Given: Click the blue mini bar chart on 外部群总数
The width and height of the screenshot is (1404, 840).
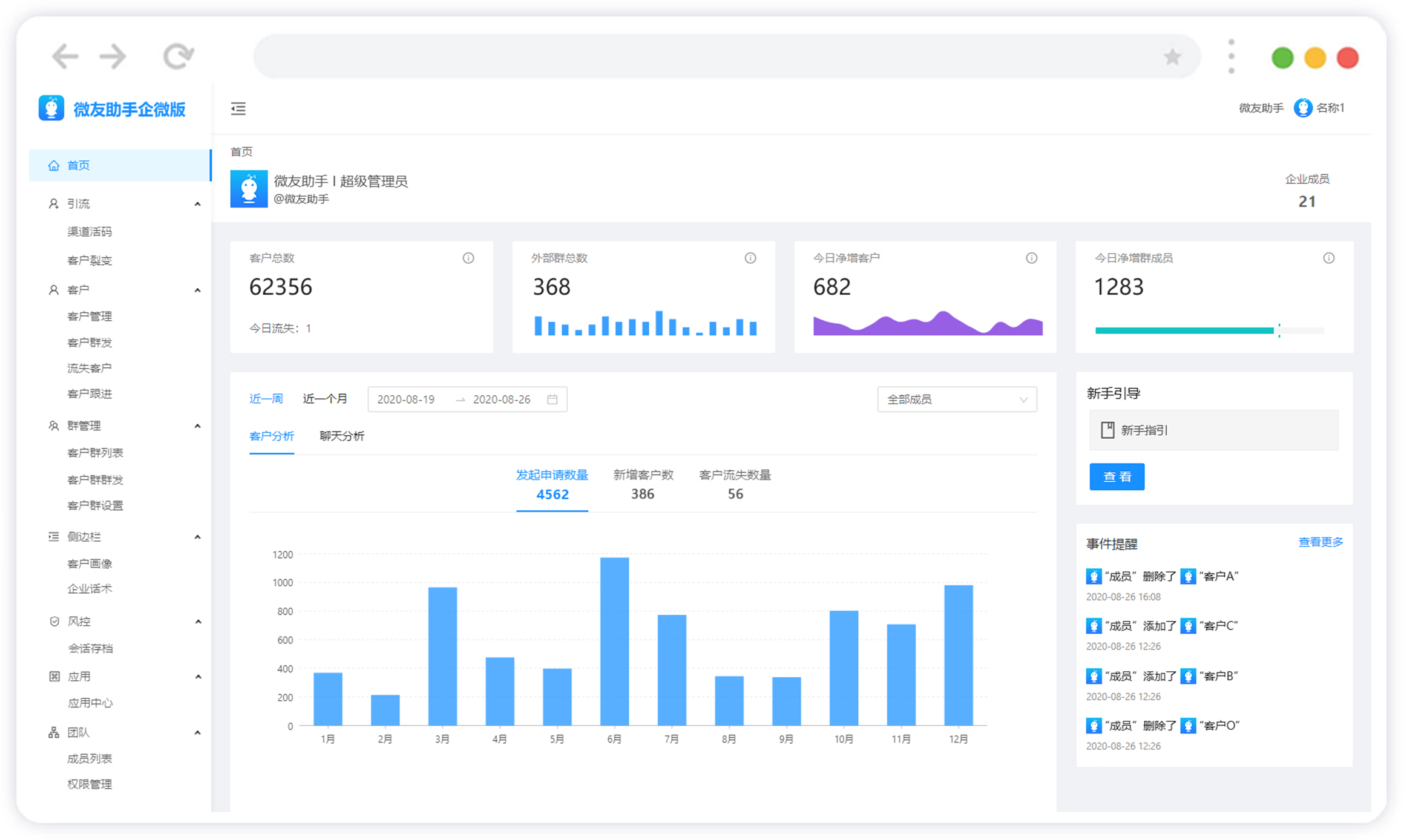Looking at the screenshot, I should (646, 324).
